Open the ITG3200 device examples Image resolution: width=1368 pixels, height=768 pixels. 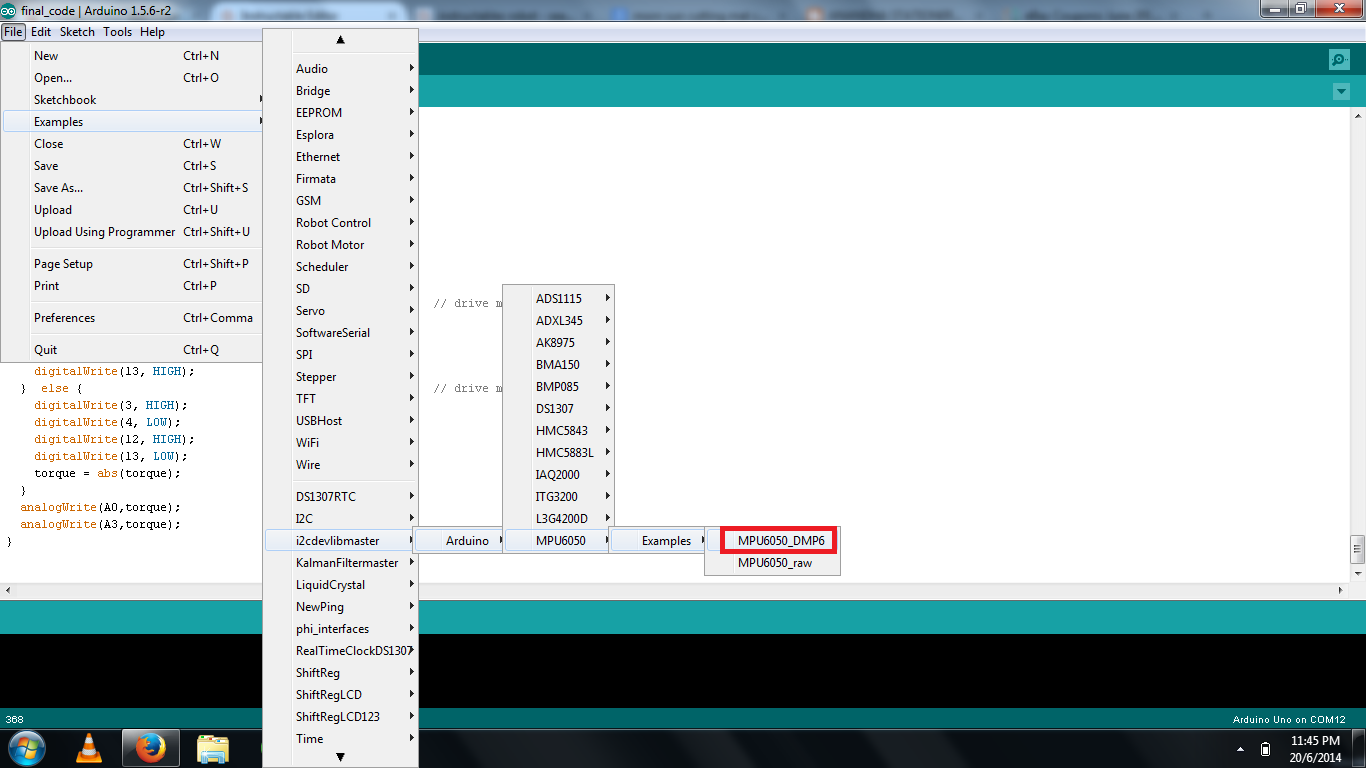559,497
